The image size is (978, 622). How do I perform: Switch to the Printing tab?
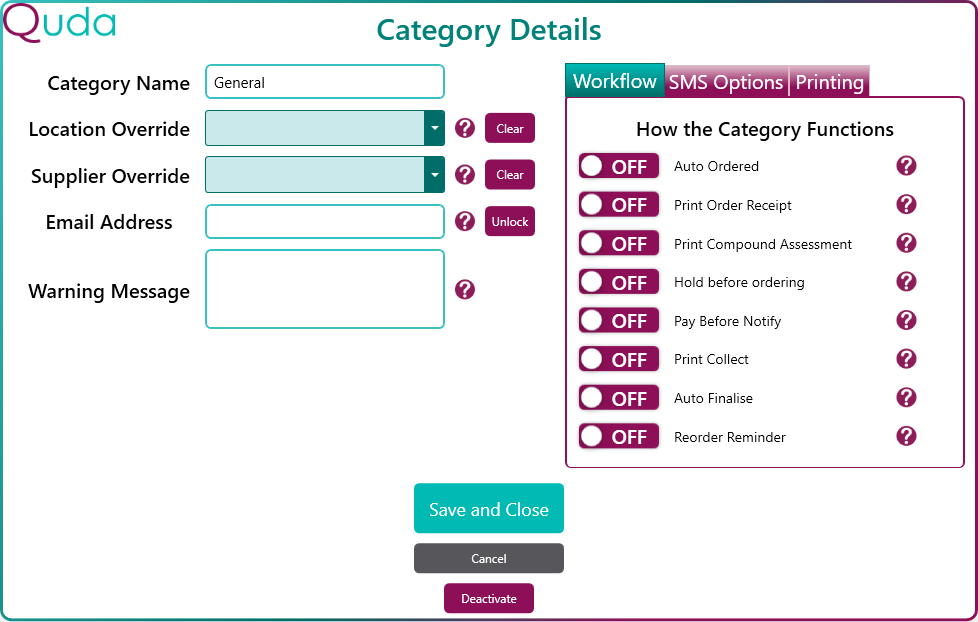(x=830, y=82)
